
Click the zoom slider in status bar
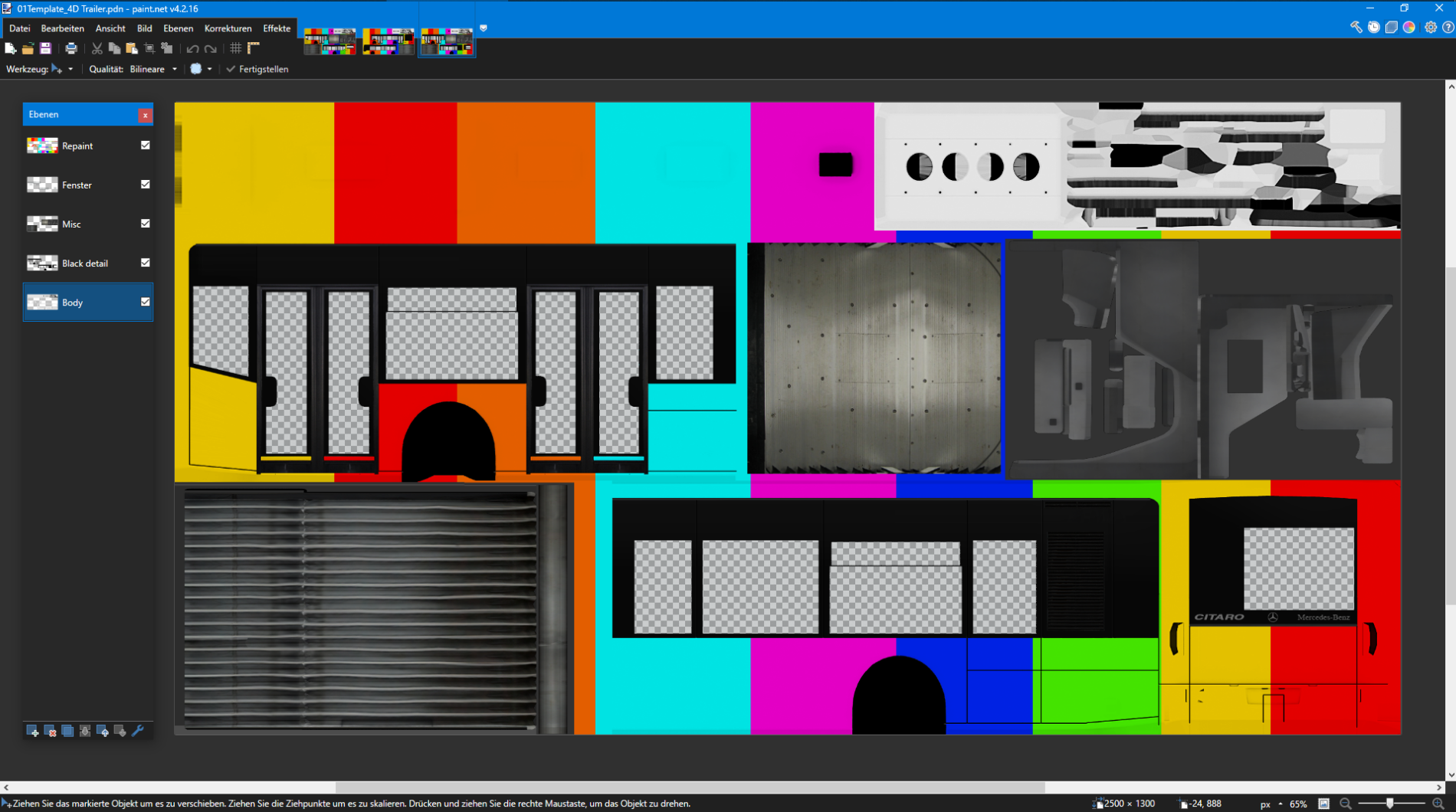click(x=1390, y=804)
